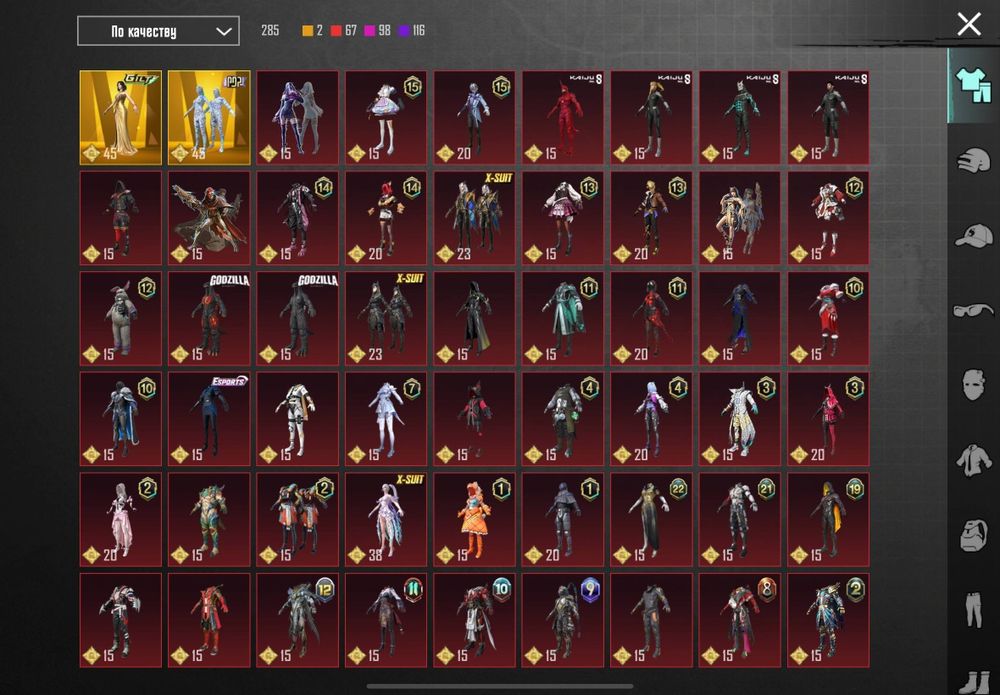Select the winged angel outfit in second row
This screenshot has height=695, width=1000.
click(x=740, y=218)
